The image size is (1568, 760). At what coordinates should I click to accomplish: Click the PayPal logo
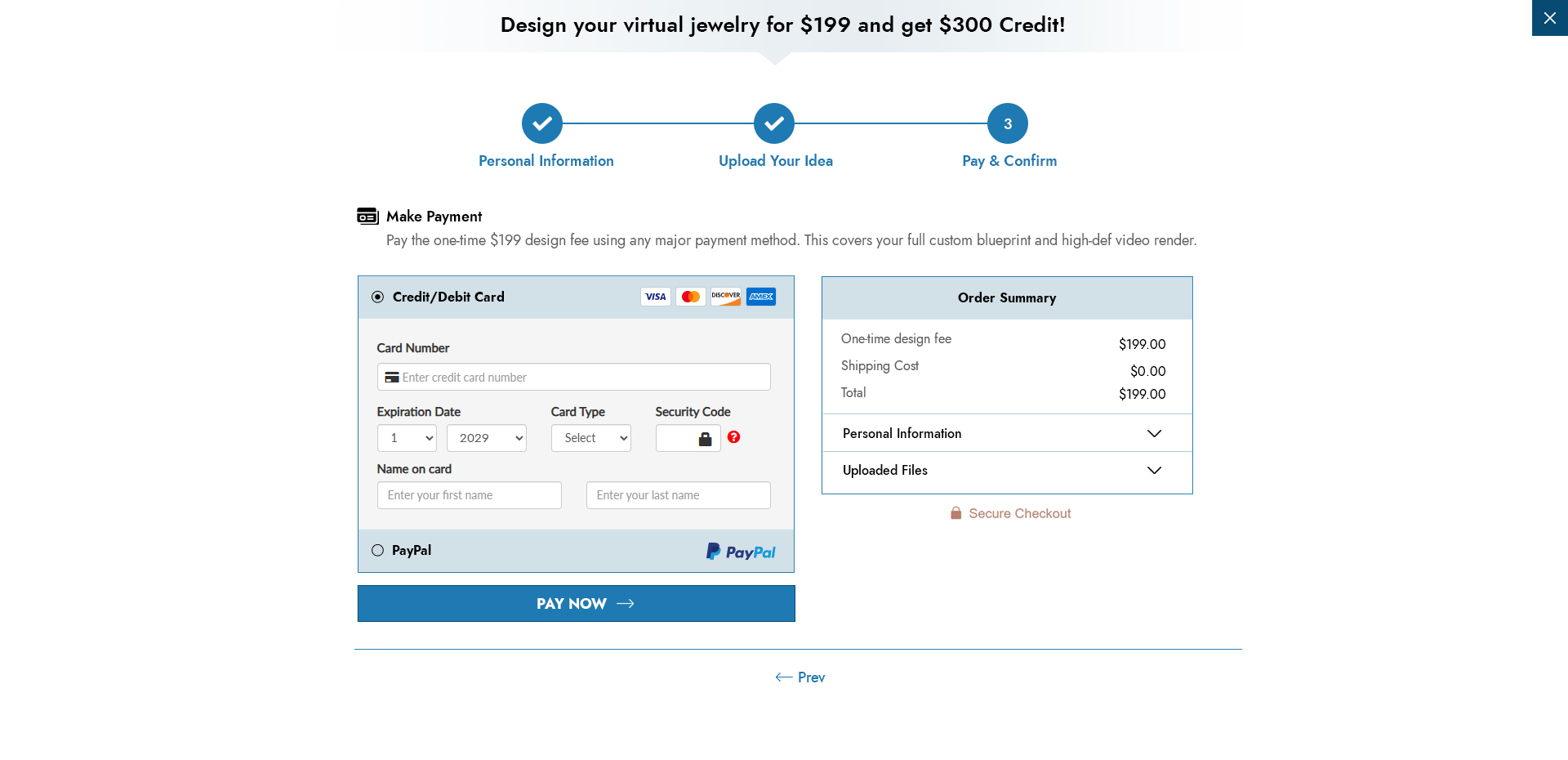pos(741,552)
